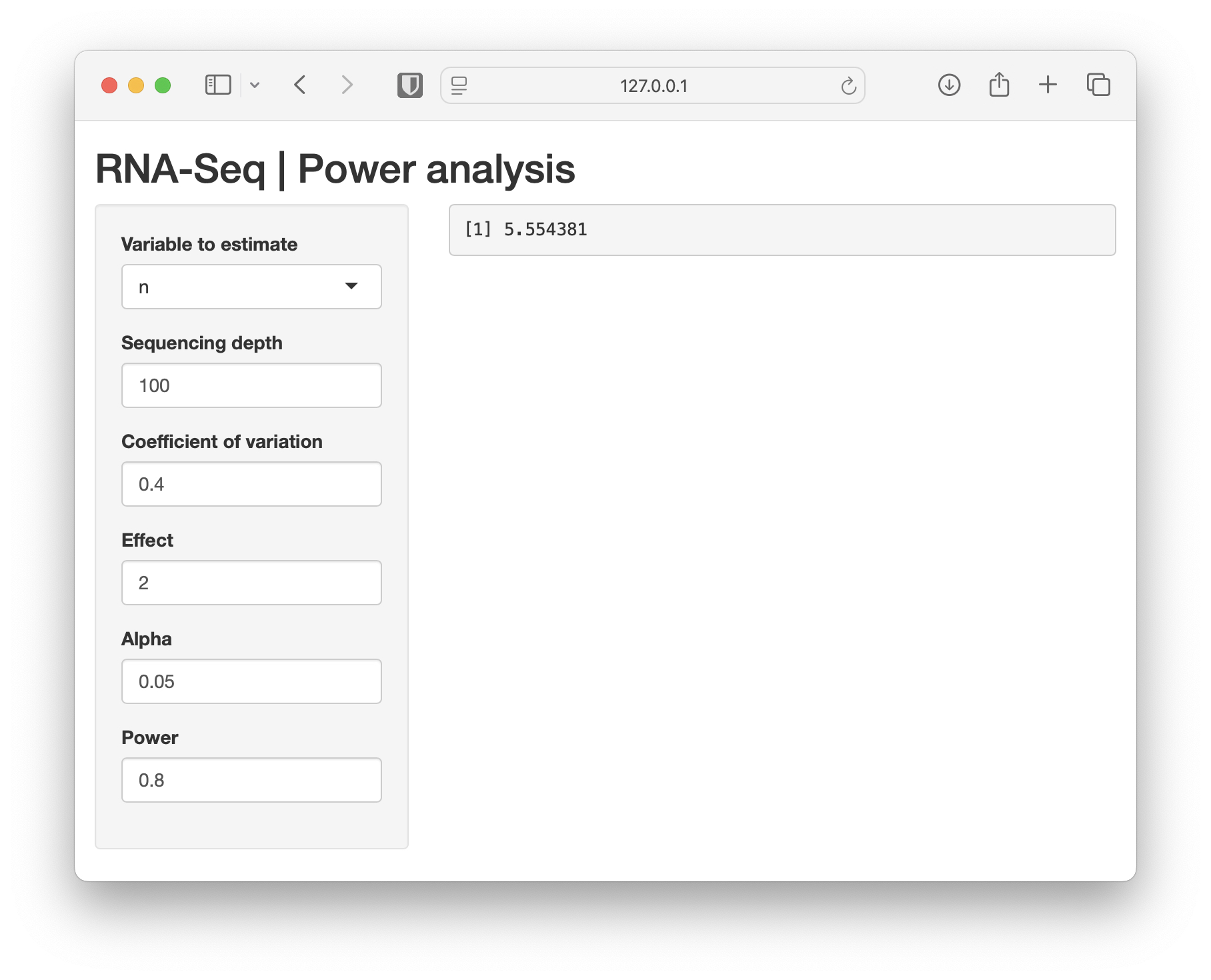Click the Effect input field
This screenshot has height=980, width=1211.
pyautogui.click(x=251, y=583)
